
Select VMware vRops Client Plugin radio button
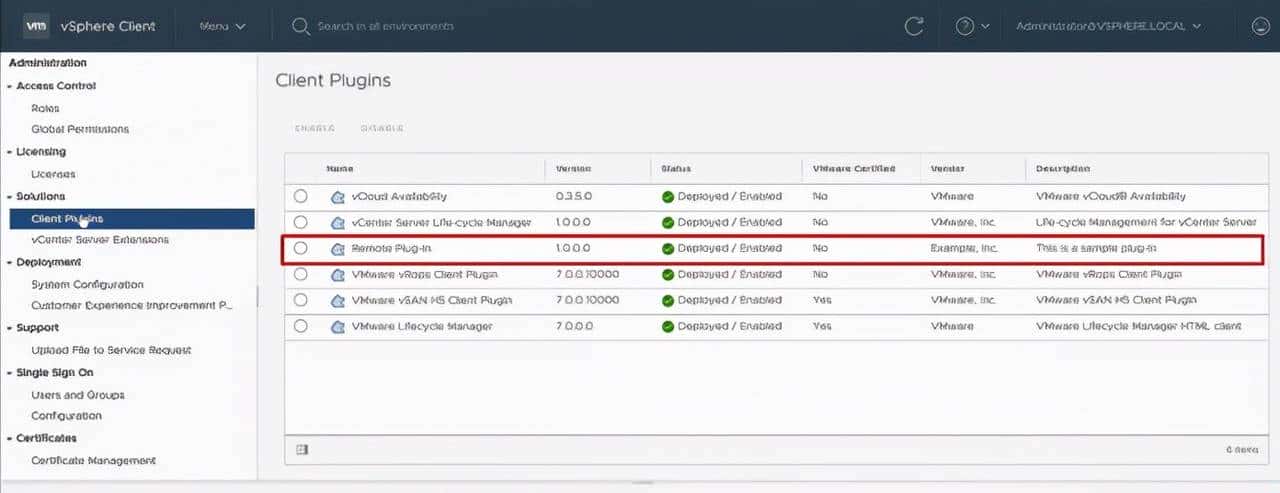(301, 274)
